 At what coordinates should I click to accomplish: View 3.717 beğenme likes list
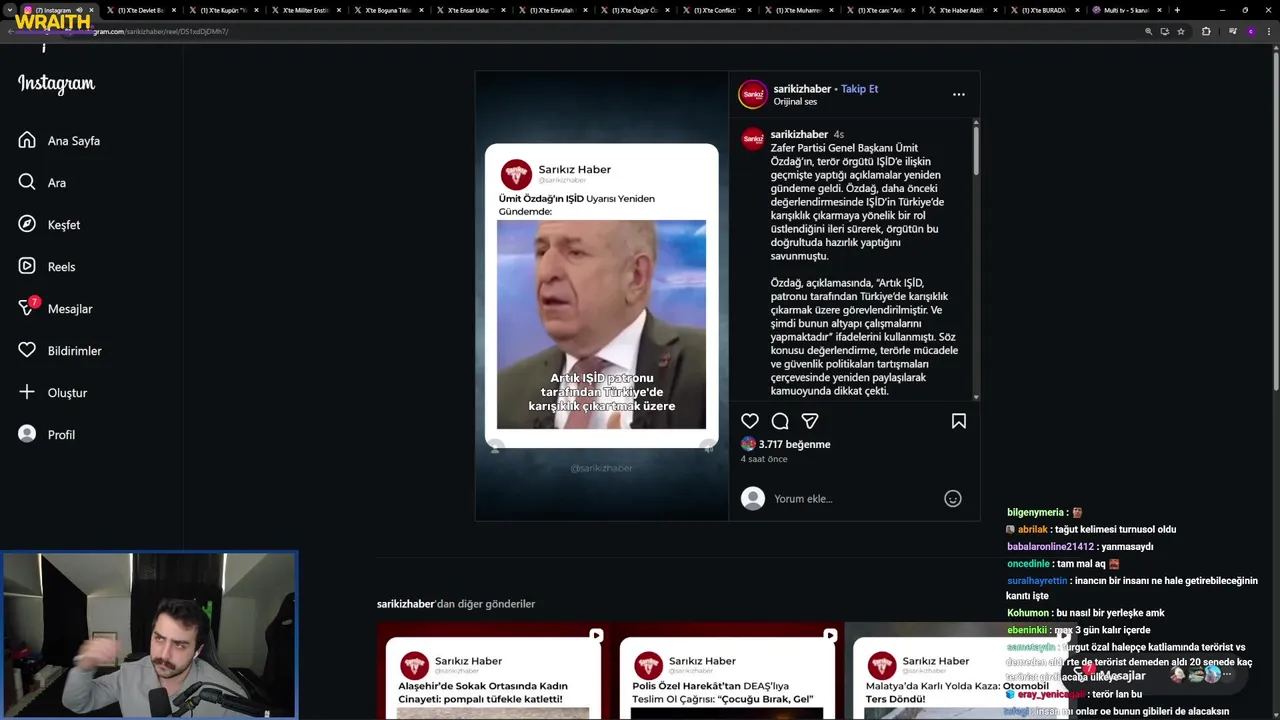794,444
